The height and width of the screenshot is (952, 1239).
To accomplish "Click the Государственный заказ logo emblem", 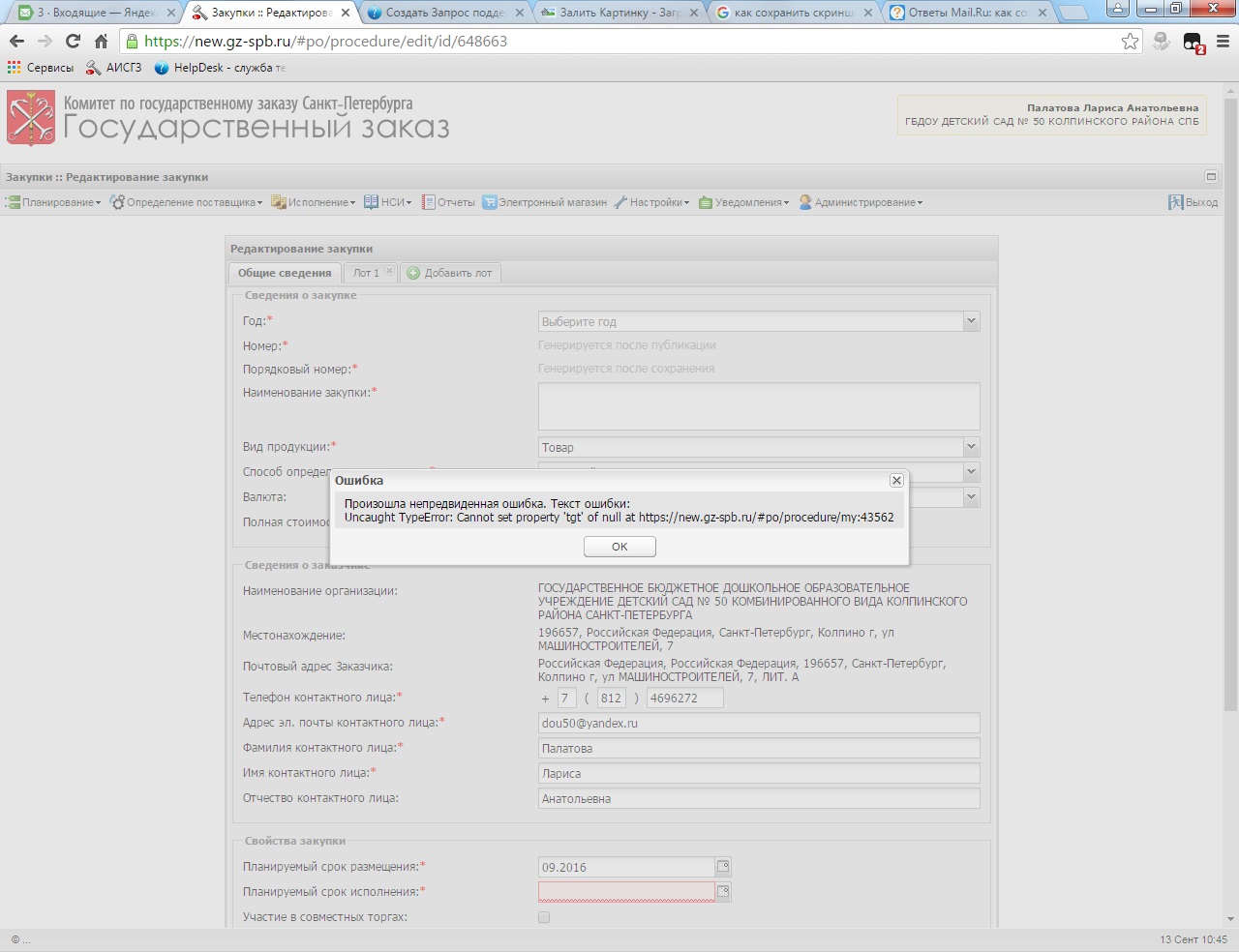I will point(31,118).
